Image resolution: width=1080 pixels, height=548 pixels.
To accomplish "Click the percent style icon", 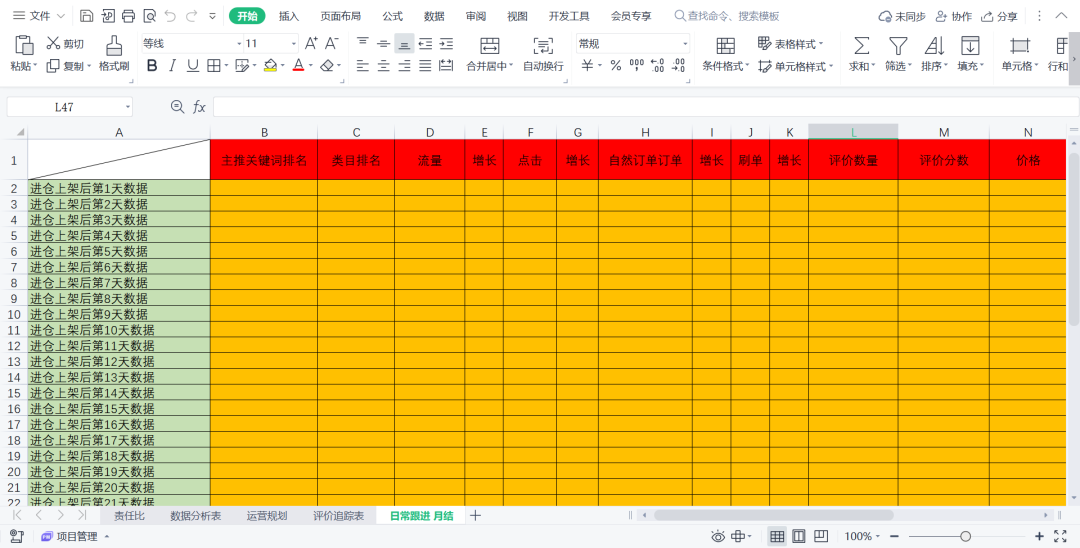I will tap(616, 65).
